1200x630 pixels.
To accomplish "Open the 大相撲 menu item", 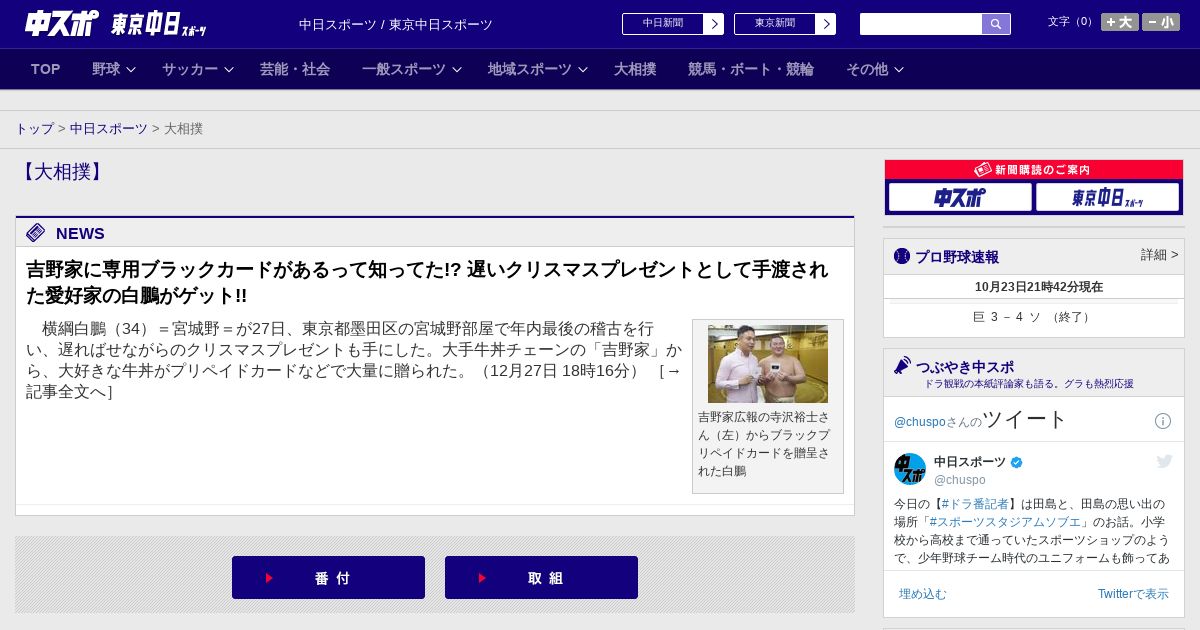I will [x=635, y=69].
